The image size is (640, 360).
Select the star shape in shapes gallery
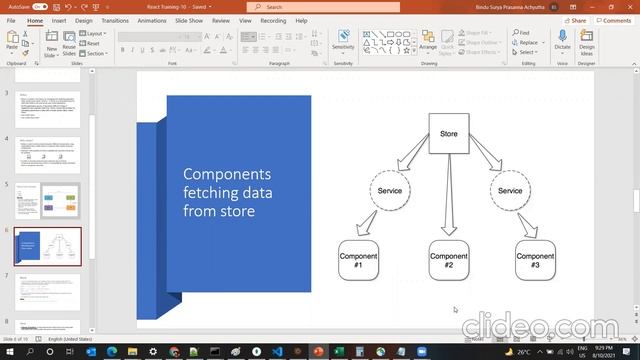click(407, 51)
